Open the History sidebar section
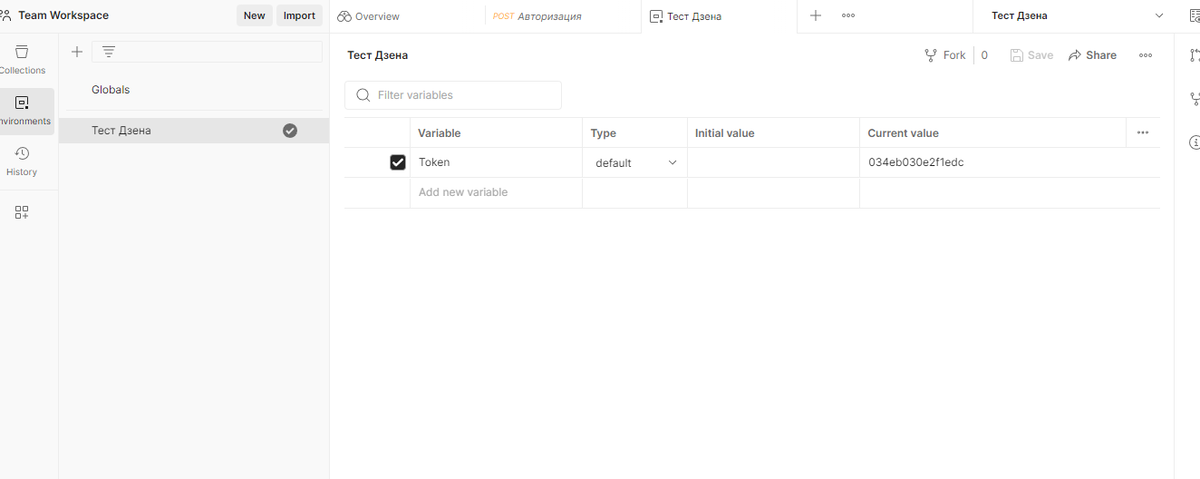 coord(22,162)
